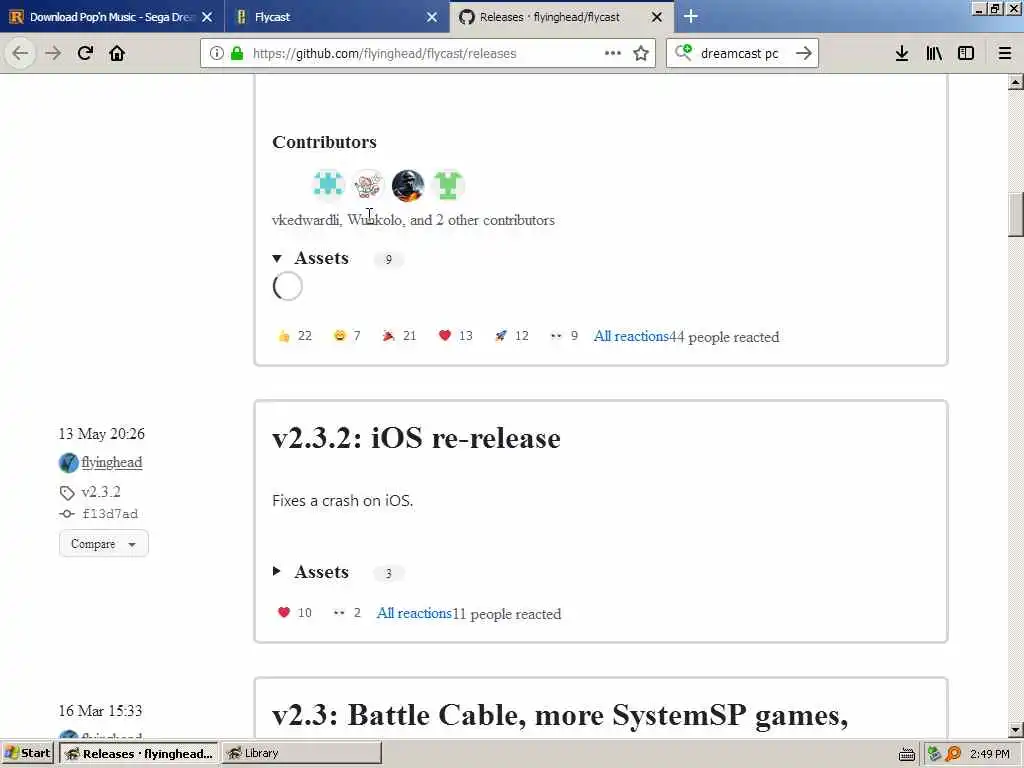The image size is (1024, 768).
Task: Open the teal pixel contributor avatar
Action: pos(328,185)
